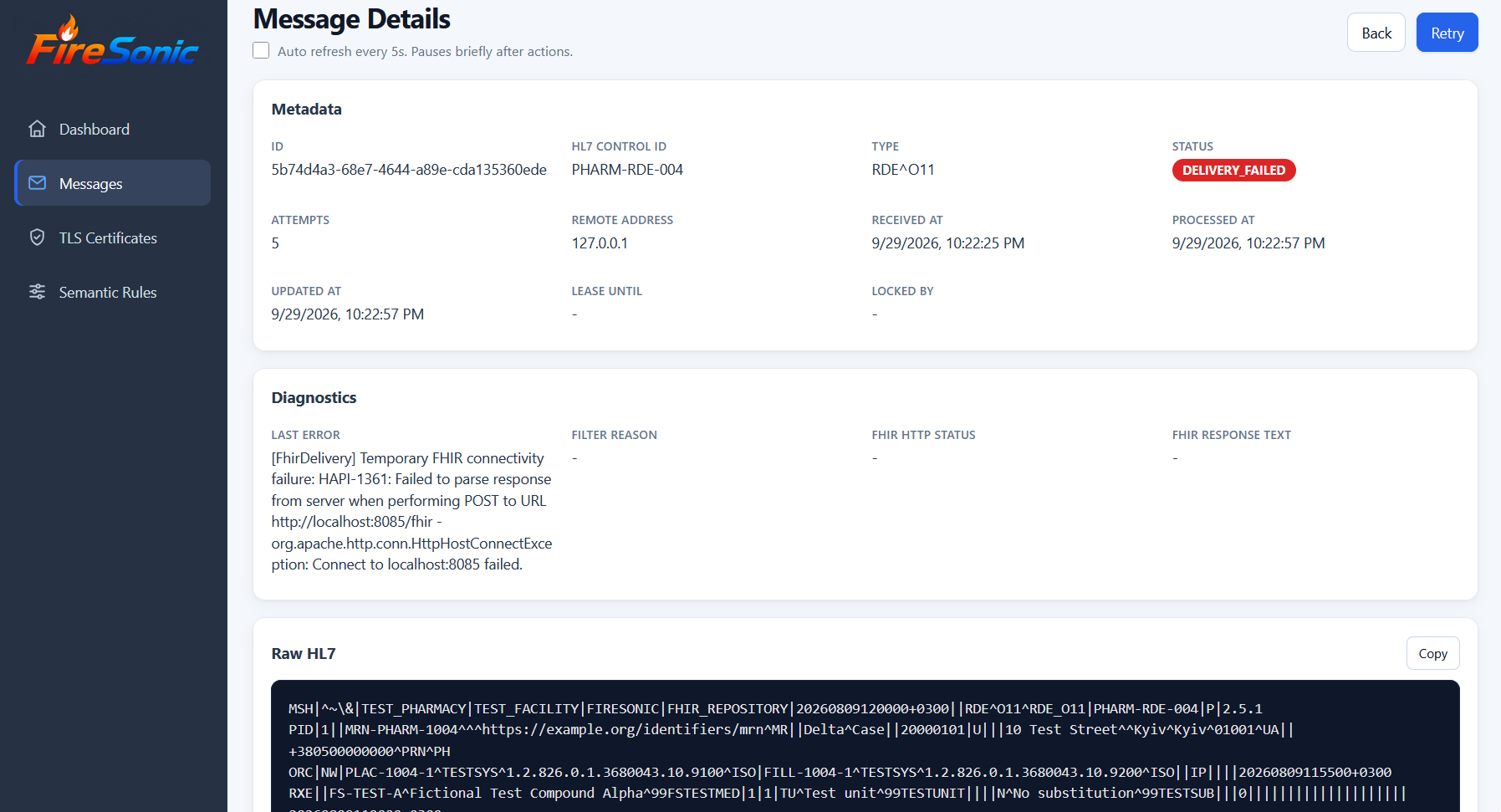Screen dimensions: 1501x812
Task: Click the Dashboard home icon
Action: point(37,129)
